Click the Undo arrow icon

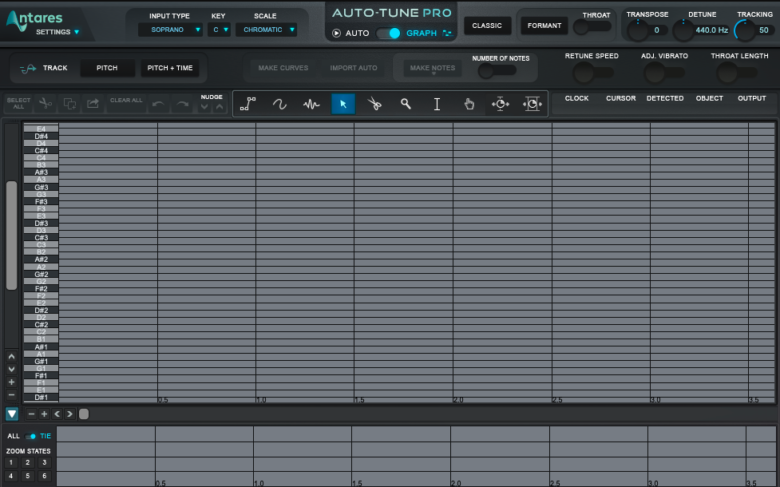[158, 104]
